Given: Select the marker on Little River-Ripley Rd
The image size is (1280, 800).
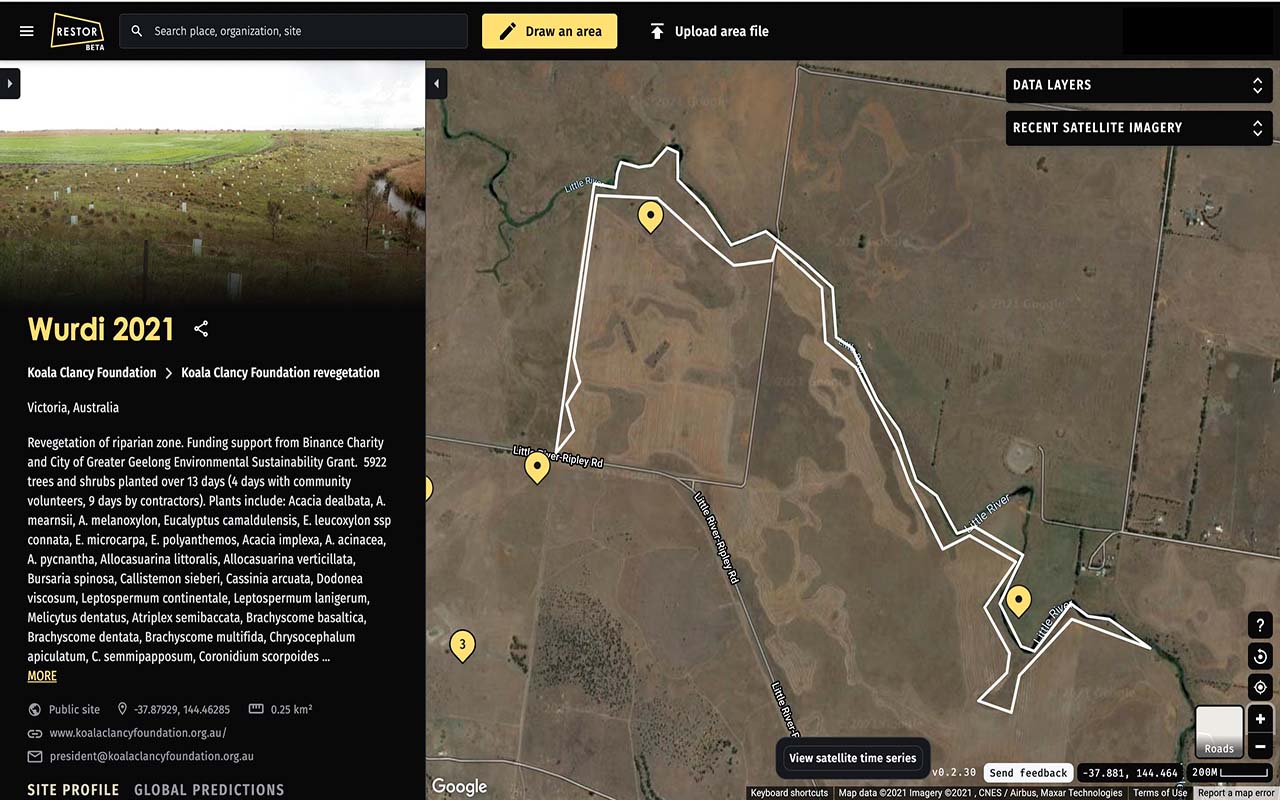Looking at the screenshot, I should pos(537,467).
